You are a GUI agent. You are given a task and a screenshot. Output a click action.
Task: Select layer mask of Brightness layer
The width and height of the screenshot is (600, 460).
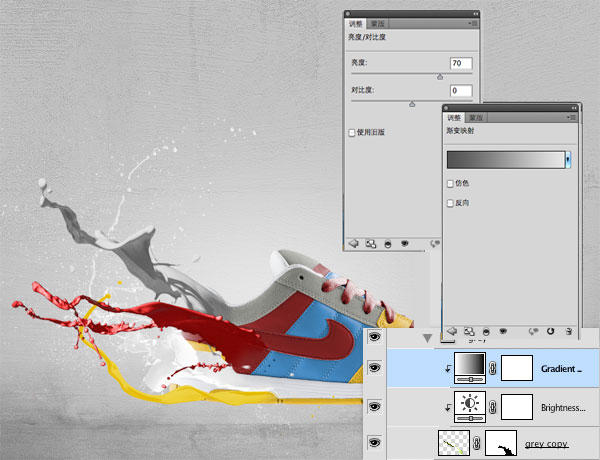(517, 407)
